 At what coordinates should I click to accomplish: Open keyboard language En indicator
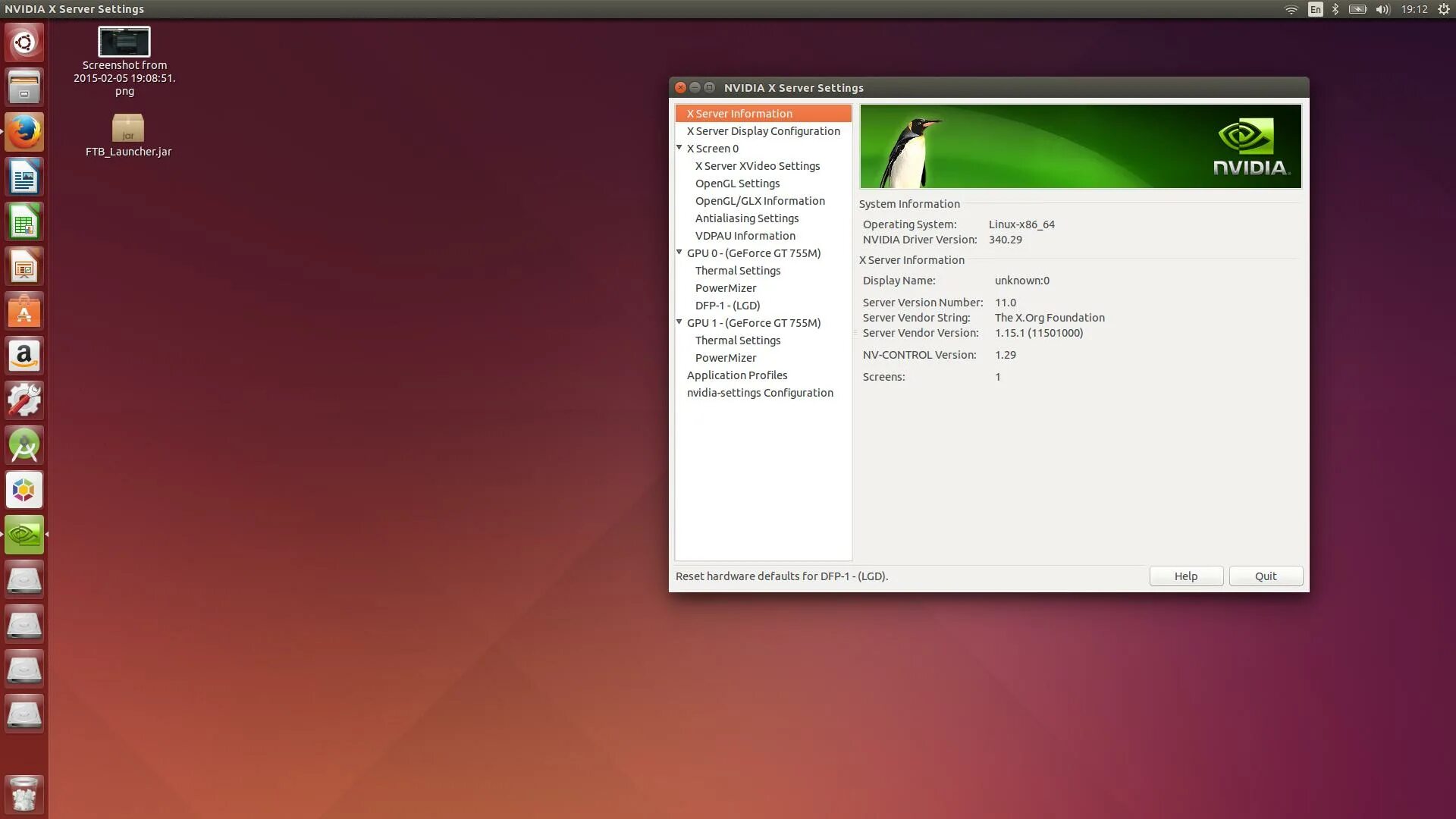[1315, 9]
